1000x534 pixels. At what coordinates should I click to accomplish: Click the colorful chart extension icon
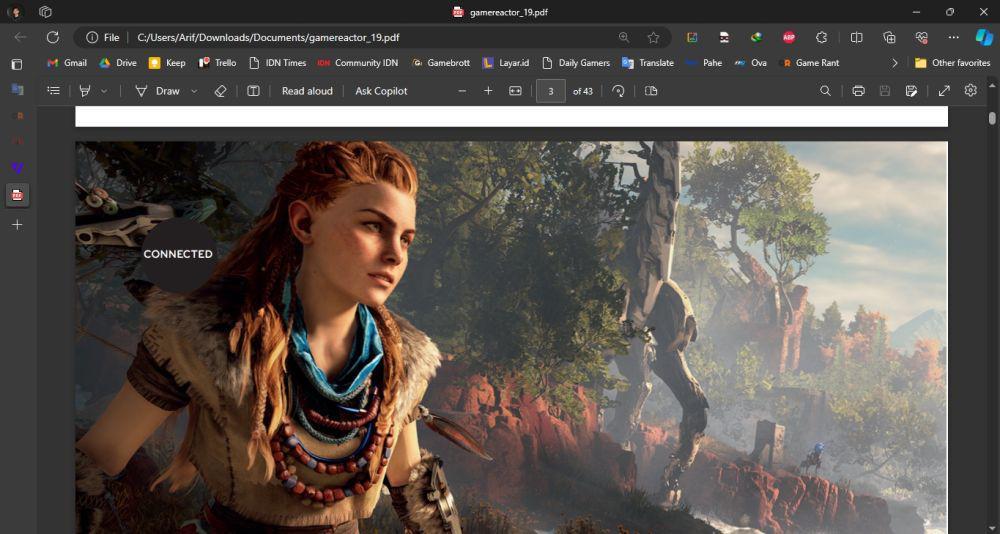pos(692,38)
